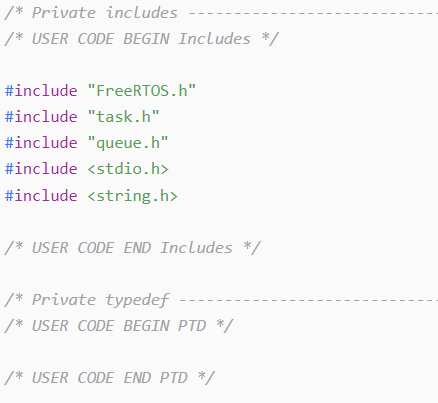
Task: Click #include keyword before FreeRTOS.h
Action: 41,91
